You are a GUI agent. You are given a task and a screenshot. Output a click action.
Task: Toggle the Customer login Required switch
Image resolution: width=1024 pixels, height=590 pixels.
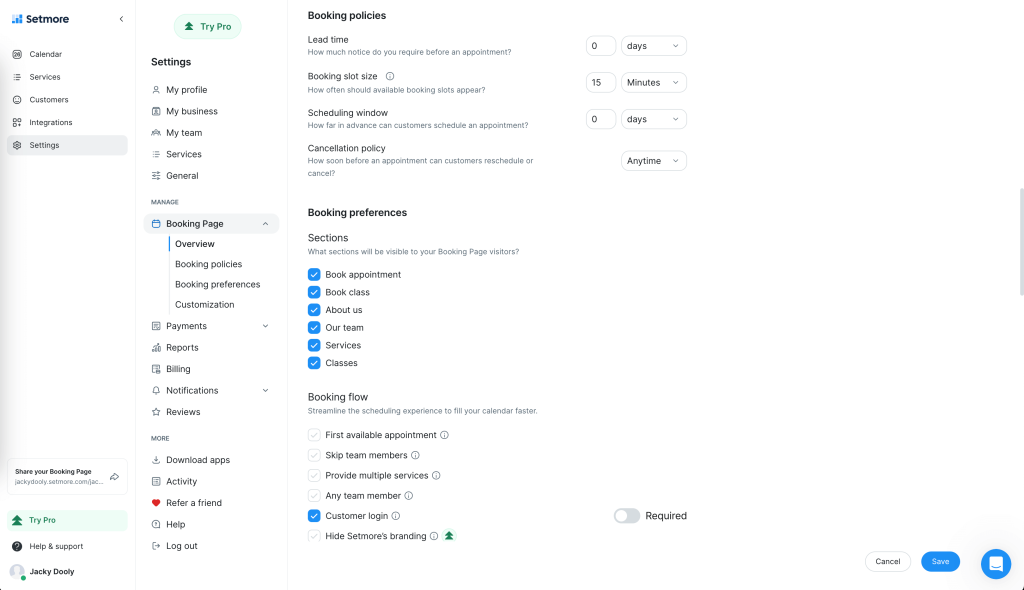coord(627,516)
